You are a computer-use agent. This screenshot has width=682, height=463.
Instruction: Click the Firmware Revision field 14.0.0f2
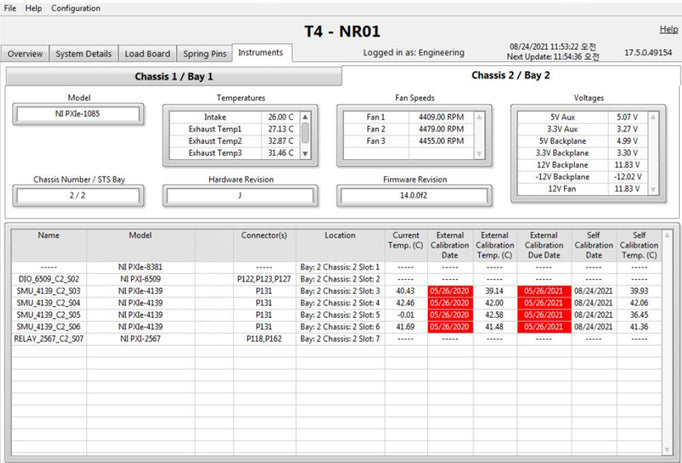pyautogui.click(x=414, y=196)
